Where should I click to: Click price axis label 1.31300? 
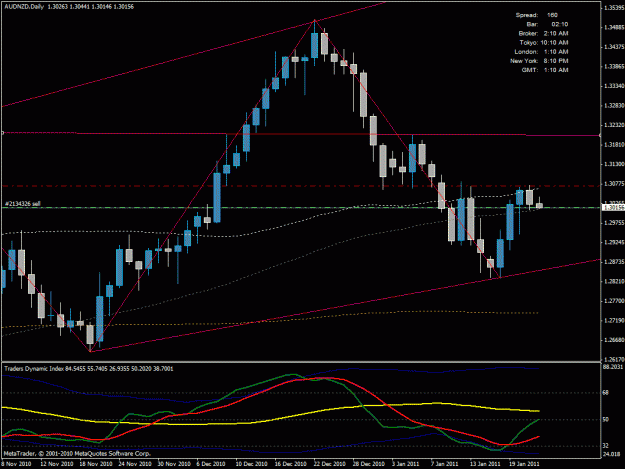[614, 164]
